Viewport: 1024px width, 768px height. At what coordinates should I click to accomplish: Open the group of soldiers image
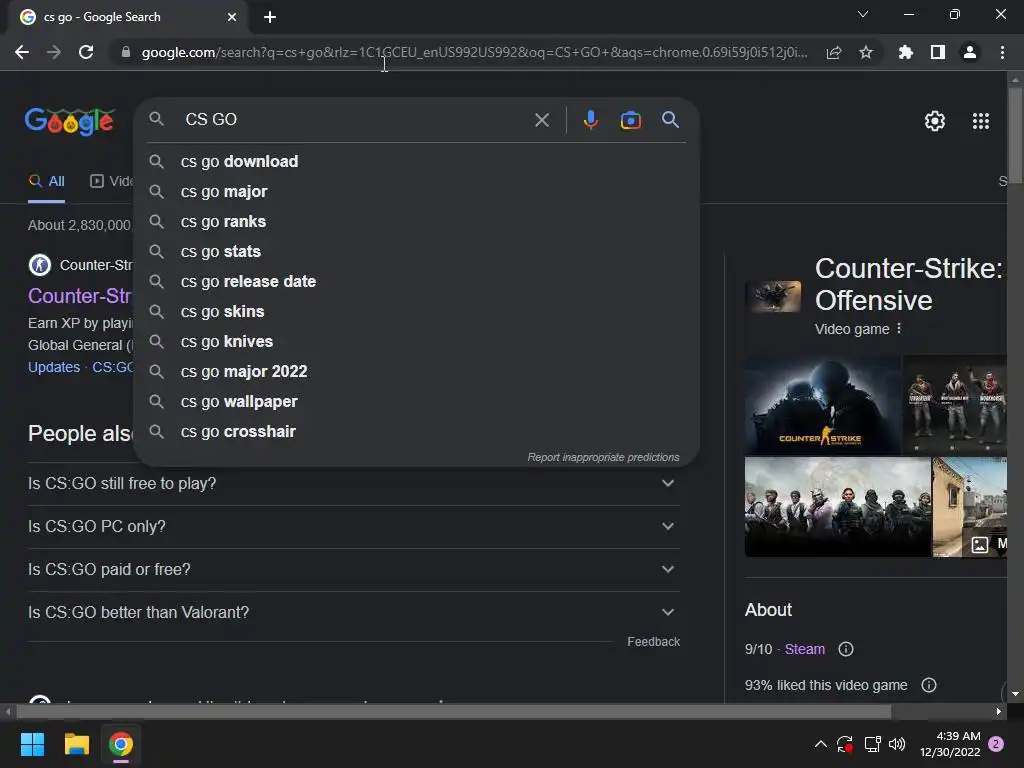837,507
